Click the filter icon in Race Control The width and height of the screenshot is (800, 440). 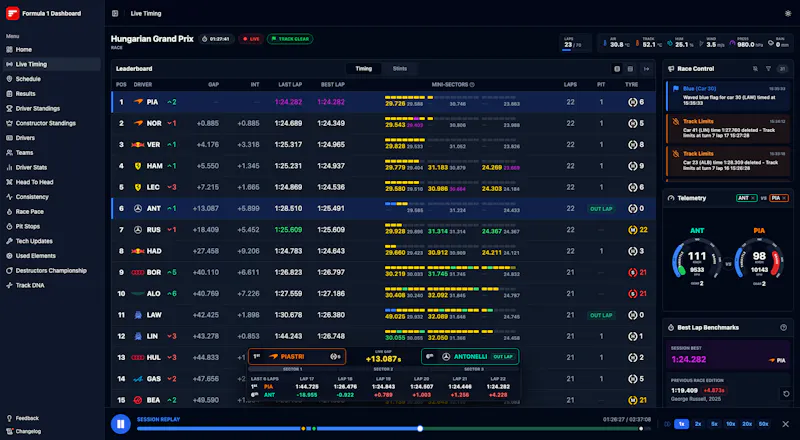768,69
